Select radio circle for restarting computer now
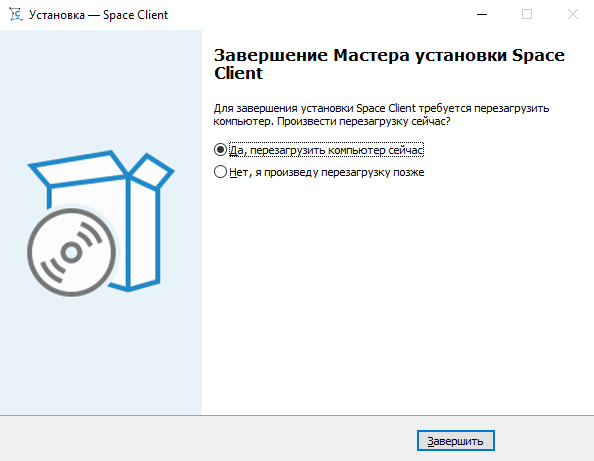Image resolution: width=594 pixels, height=461 pixels. tap(220, 150)
